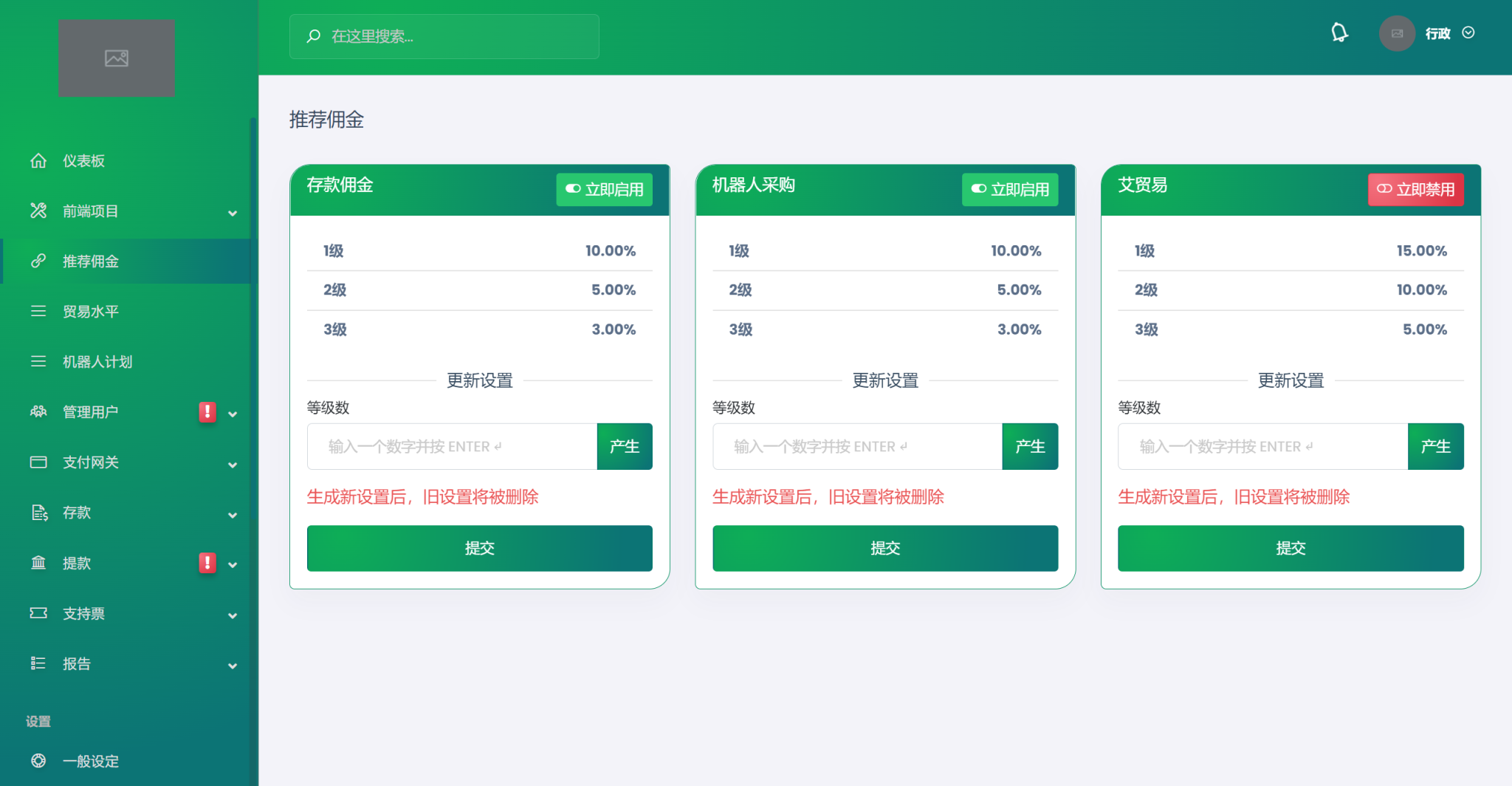This screenshot has height=786, width=1512.
Task: Open 一般设定 in the settings section
Action: tap(90, 761)
